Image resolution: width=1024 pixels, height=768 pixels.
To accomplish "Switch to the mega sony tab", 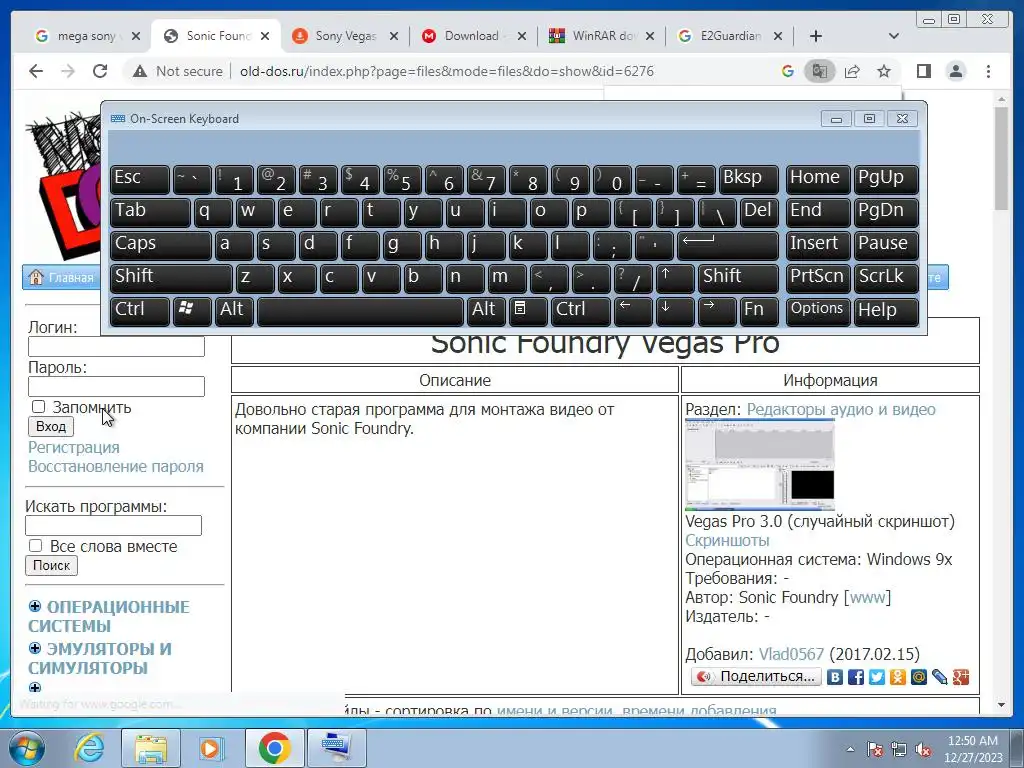I will (x=86, y=36).
